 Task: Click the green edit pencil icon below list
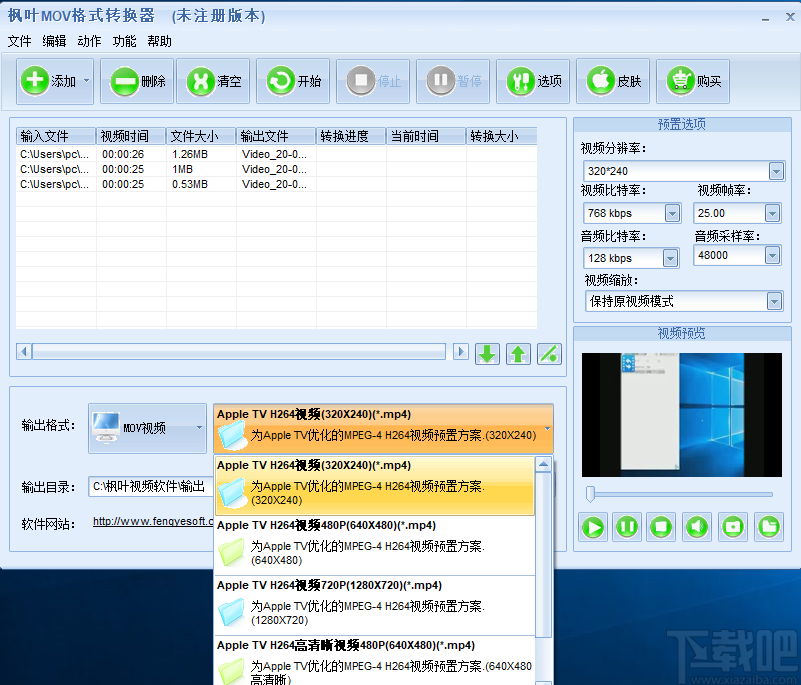pyautogui.click(x=550, y=353)
